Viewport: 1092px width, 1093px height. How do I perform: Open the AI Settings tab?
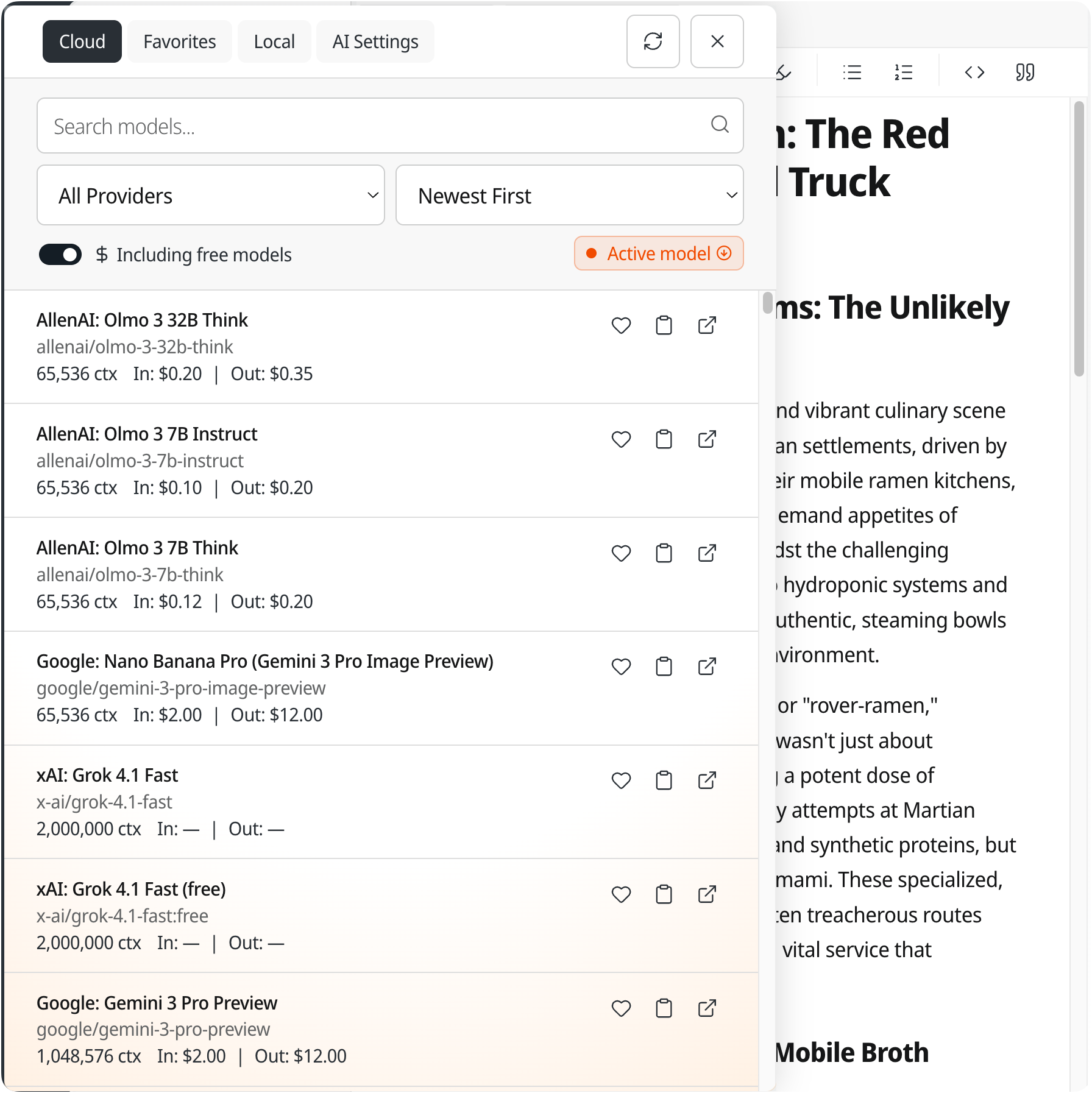click(x=375, y=41)
